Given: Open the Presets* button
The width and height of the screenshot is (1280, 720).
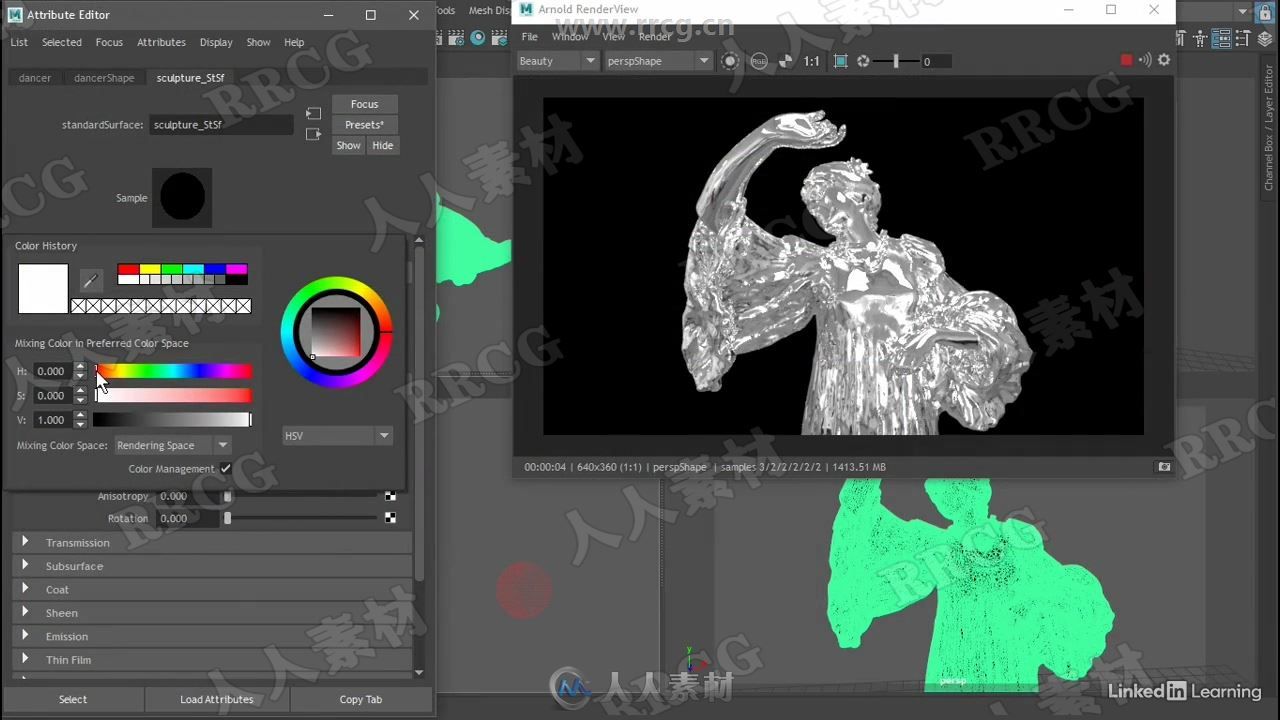Looking at the screenshot, I should pos(364,125).
